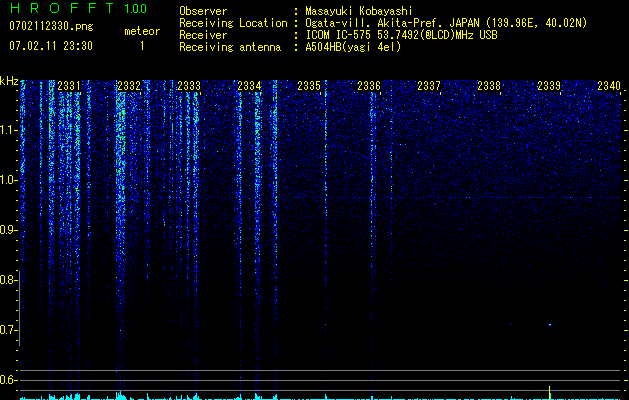629x400 pixels.
Task: Click the date stamp 07.02.11 23:30
Action: (51, 46)
